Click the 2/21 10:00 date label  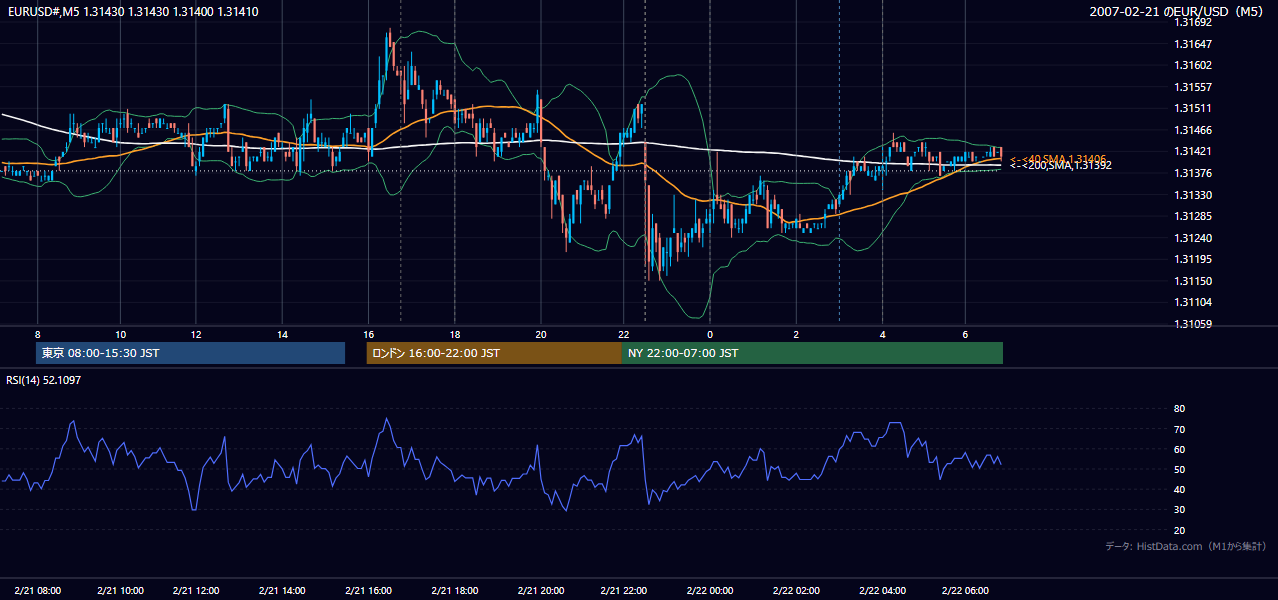click(x=120, y=590)
